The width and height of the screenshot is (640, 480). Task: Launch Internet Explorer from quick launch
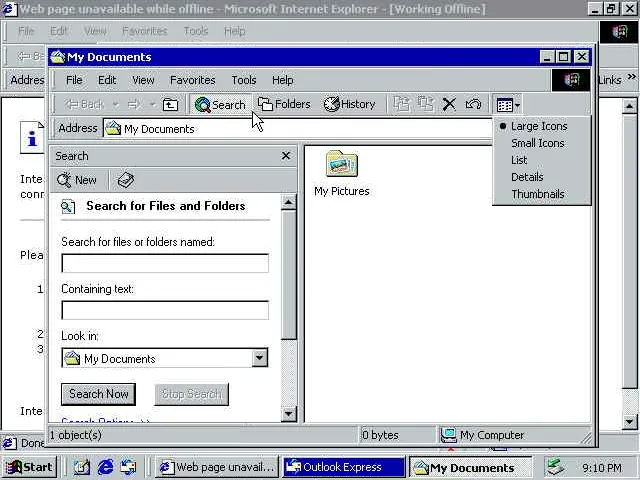[x=105, y=467]
